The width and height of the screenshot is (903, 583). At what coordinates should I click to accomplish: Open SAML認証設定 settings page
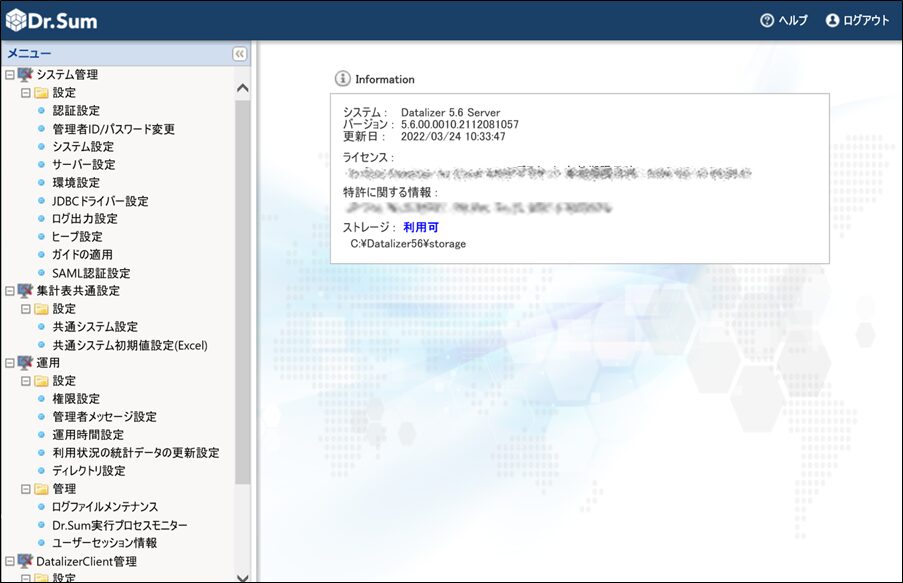pos(91,273)
